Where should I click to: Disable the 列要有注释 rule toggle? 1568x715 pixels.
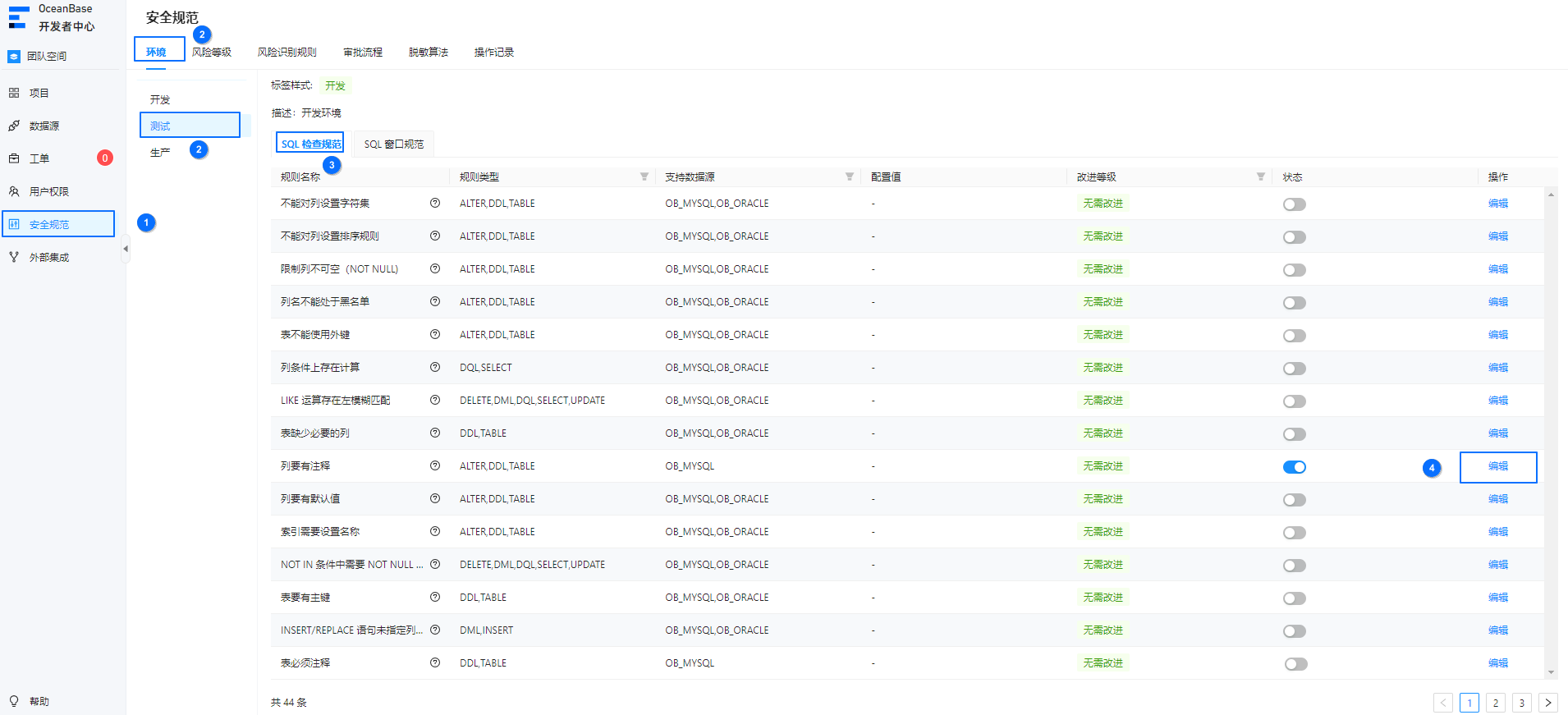coord(1295,467)
